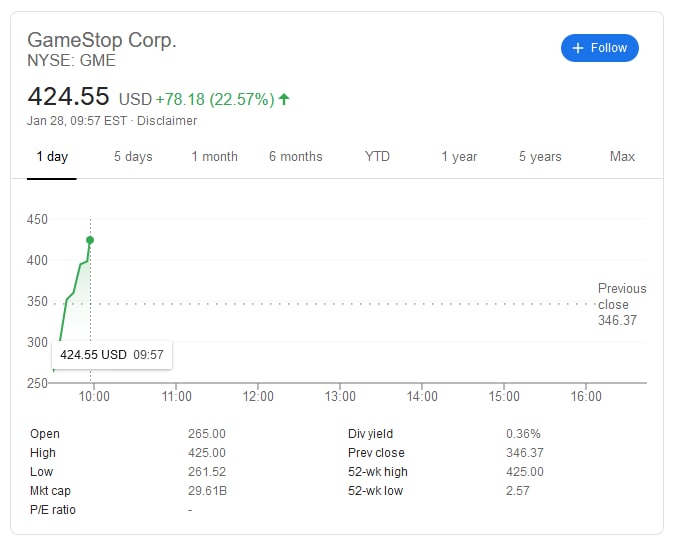Click the 52-wk high value

[x=525, y=472]
